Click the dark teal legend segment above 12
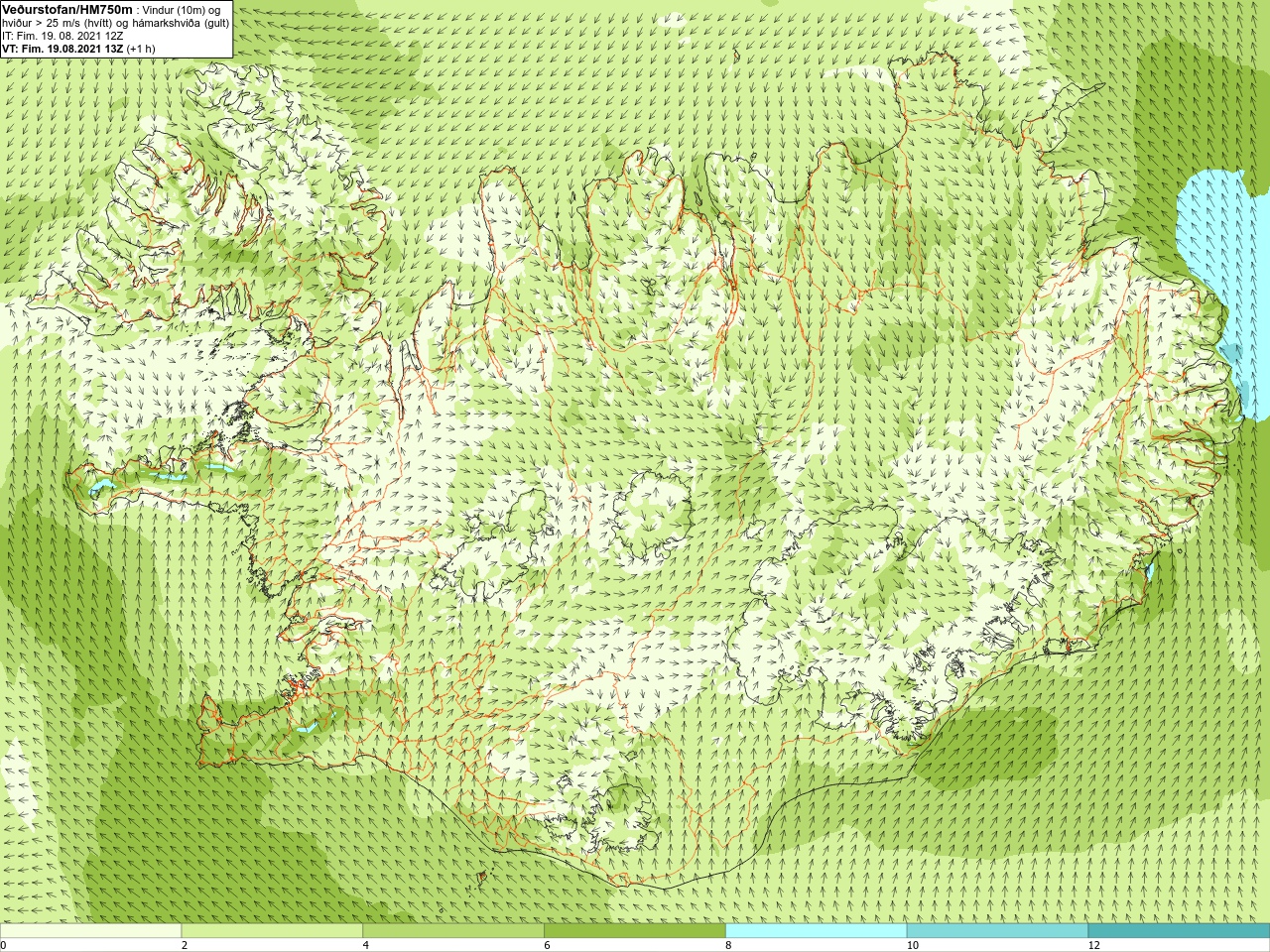1270x952 pixels. tap(1179, 931)
